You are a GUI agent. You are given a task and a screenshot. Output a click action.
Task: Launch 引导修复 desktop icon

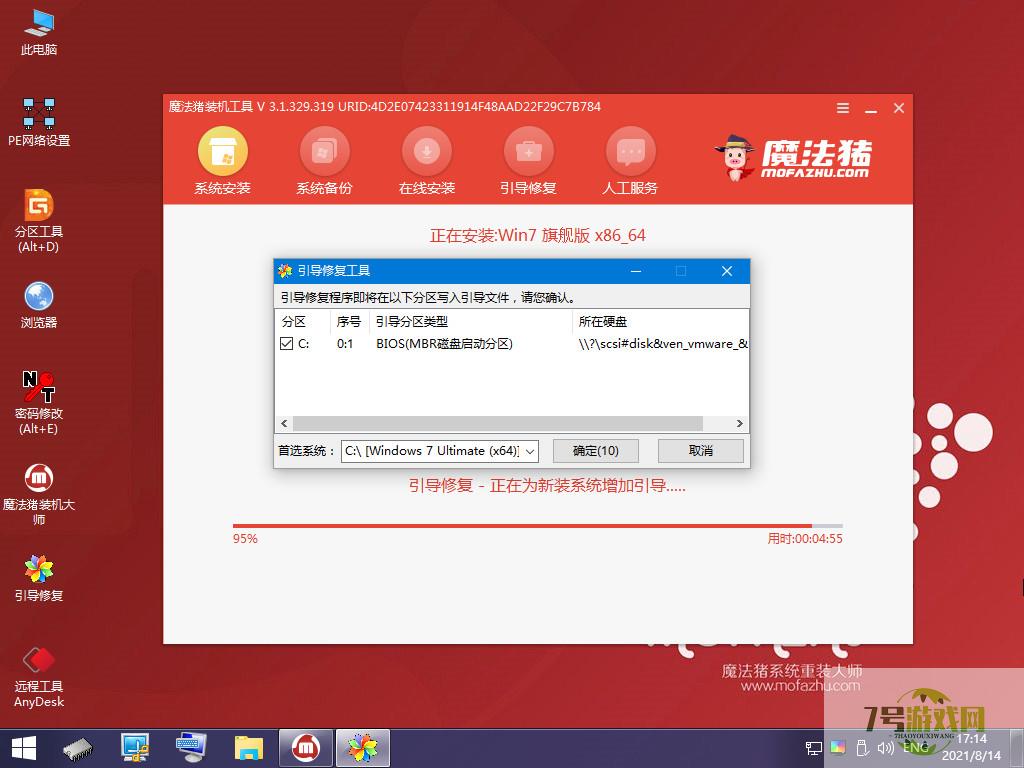[x=39, y=578]
